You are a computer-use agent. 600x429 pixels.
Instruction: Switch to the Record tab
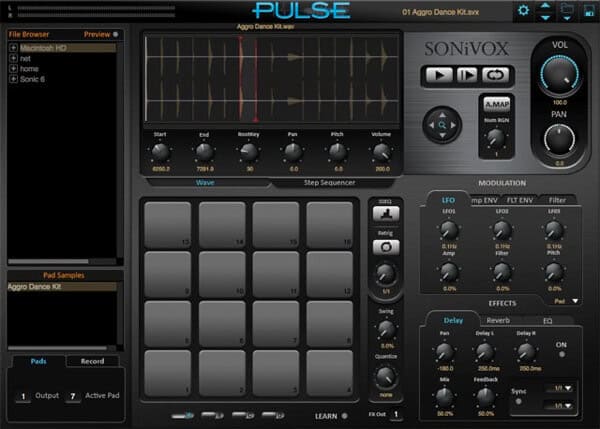(92, 361)
